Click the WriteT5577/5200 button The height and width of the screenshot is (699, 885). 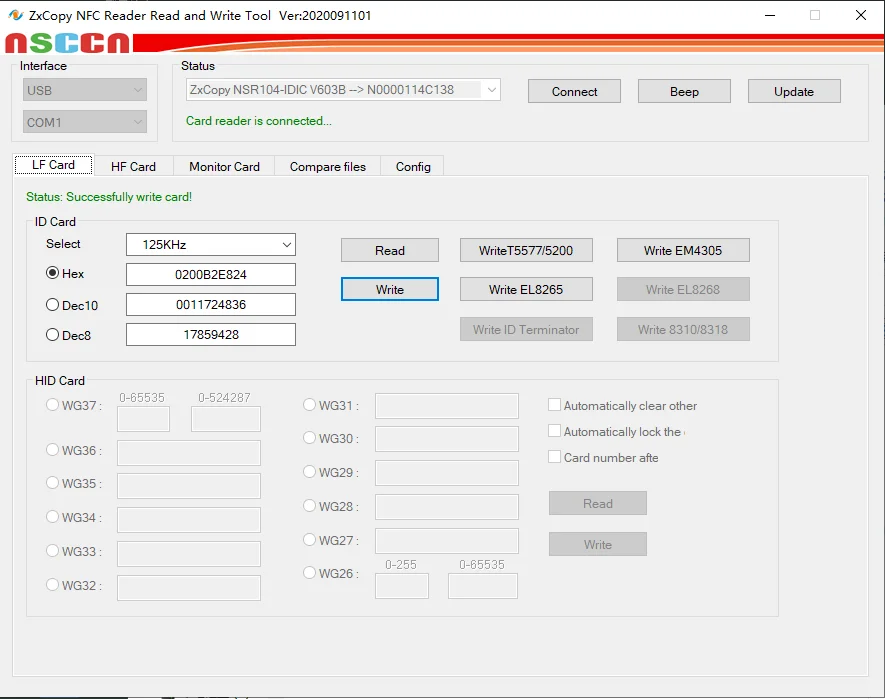526,250
